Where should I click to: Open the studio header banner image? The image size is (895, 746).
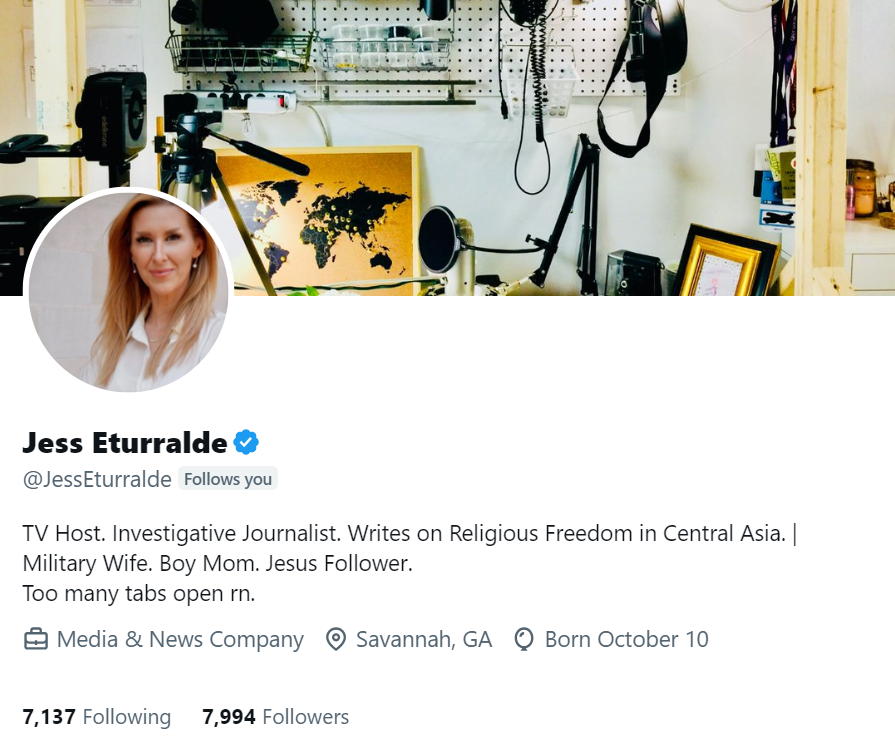[448, 147]
